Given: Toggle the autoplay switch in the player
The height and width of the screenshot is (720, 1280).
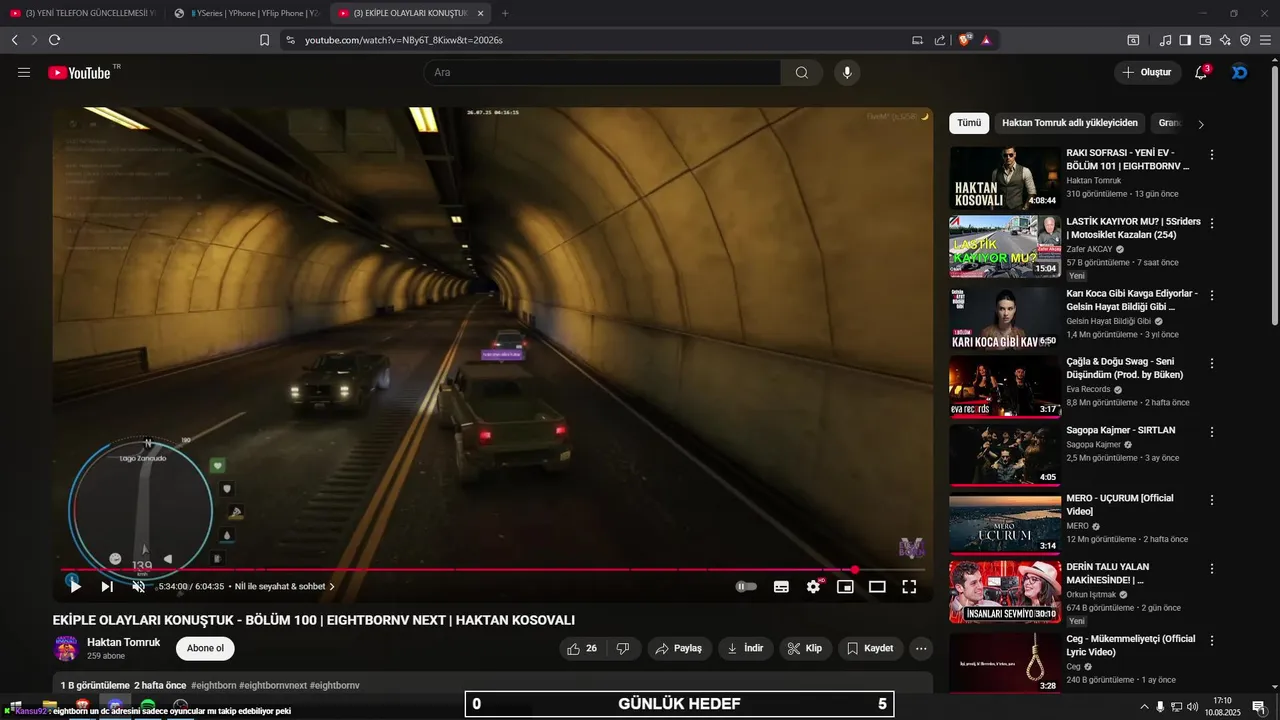Looking at the screenshot, I should [746, 587].
